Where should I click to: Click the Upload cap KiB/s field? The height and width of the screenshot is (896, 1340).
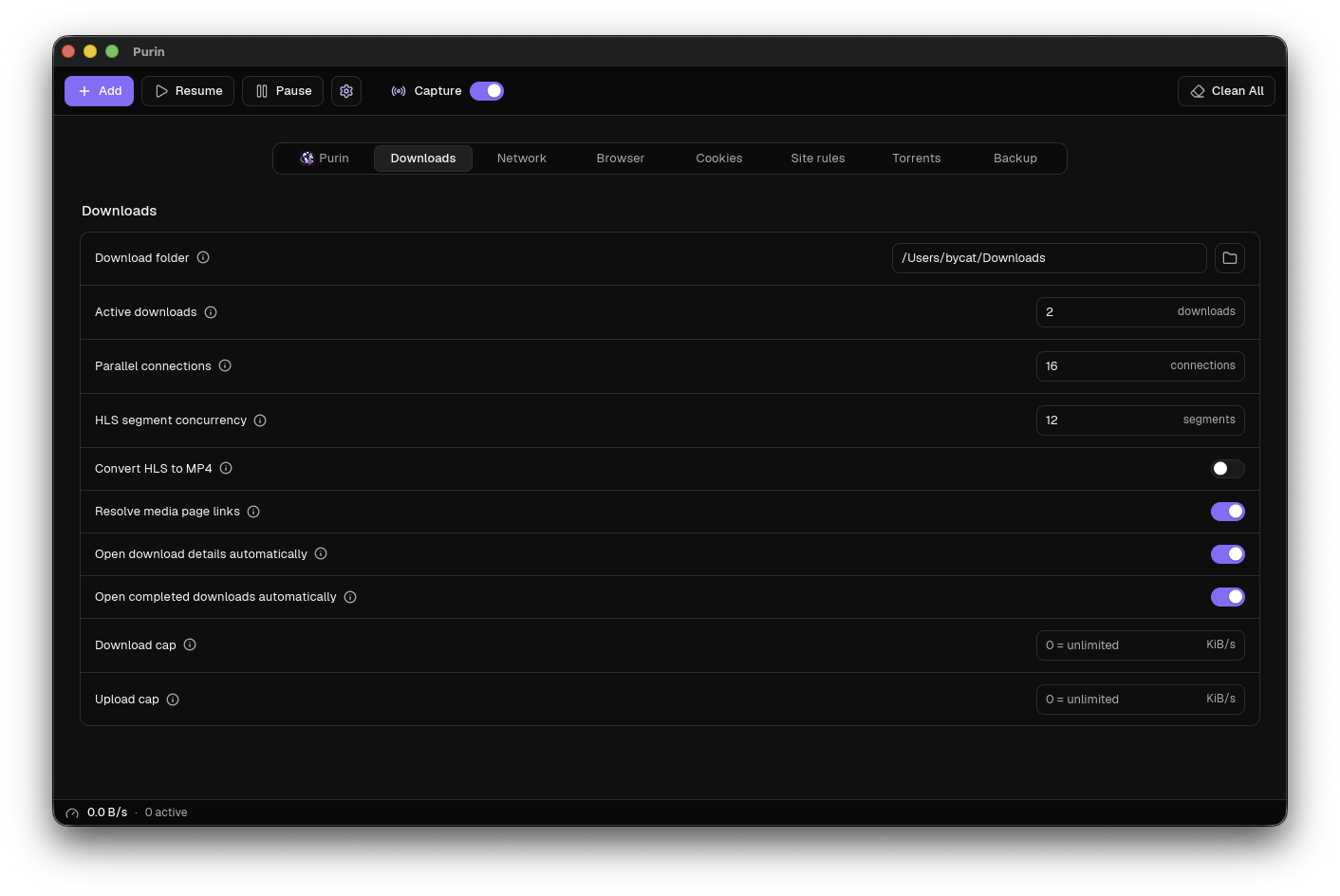pyautogui.click(x=1141, y=700)
